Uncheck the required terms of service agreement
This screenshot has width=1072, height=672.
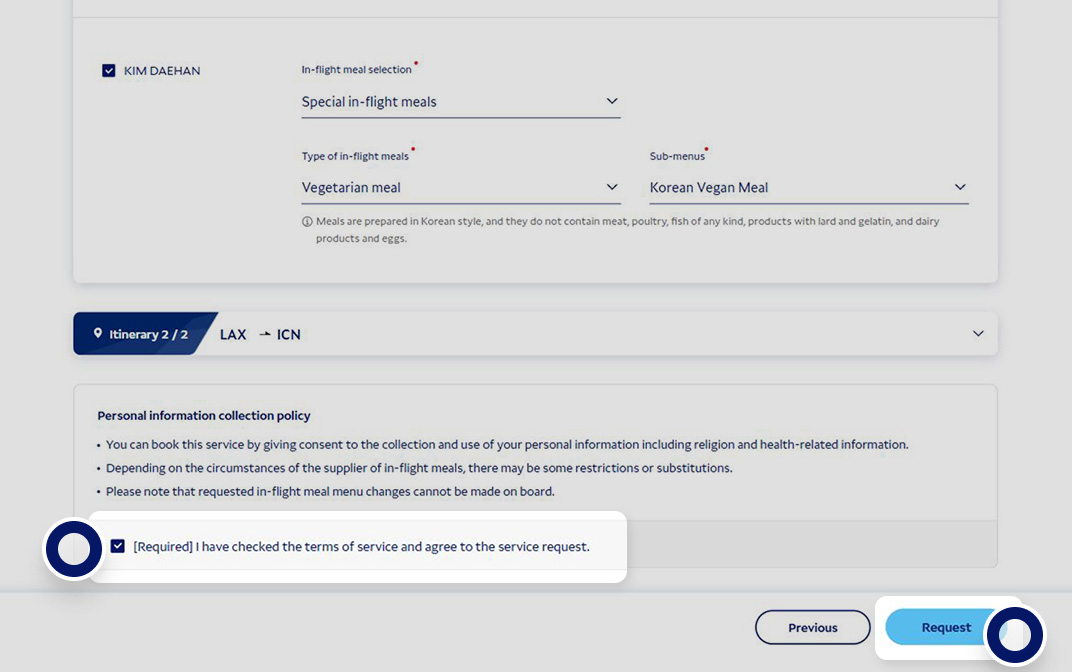click(x=117, y=546)
